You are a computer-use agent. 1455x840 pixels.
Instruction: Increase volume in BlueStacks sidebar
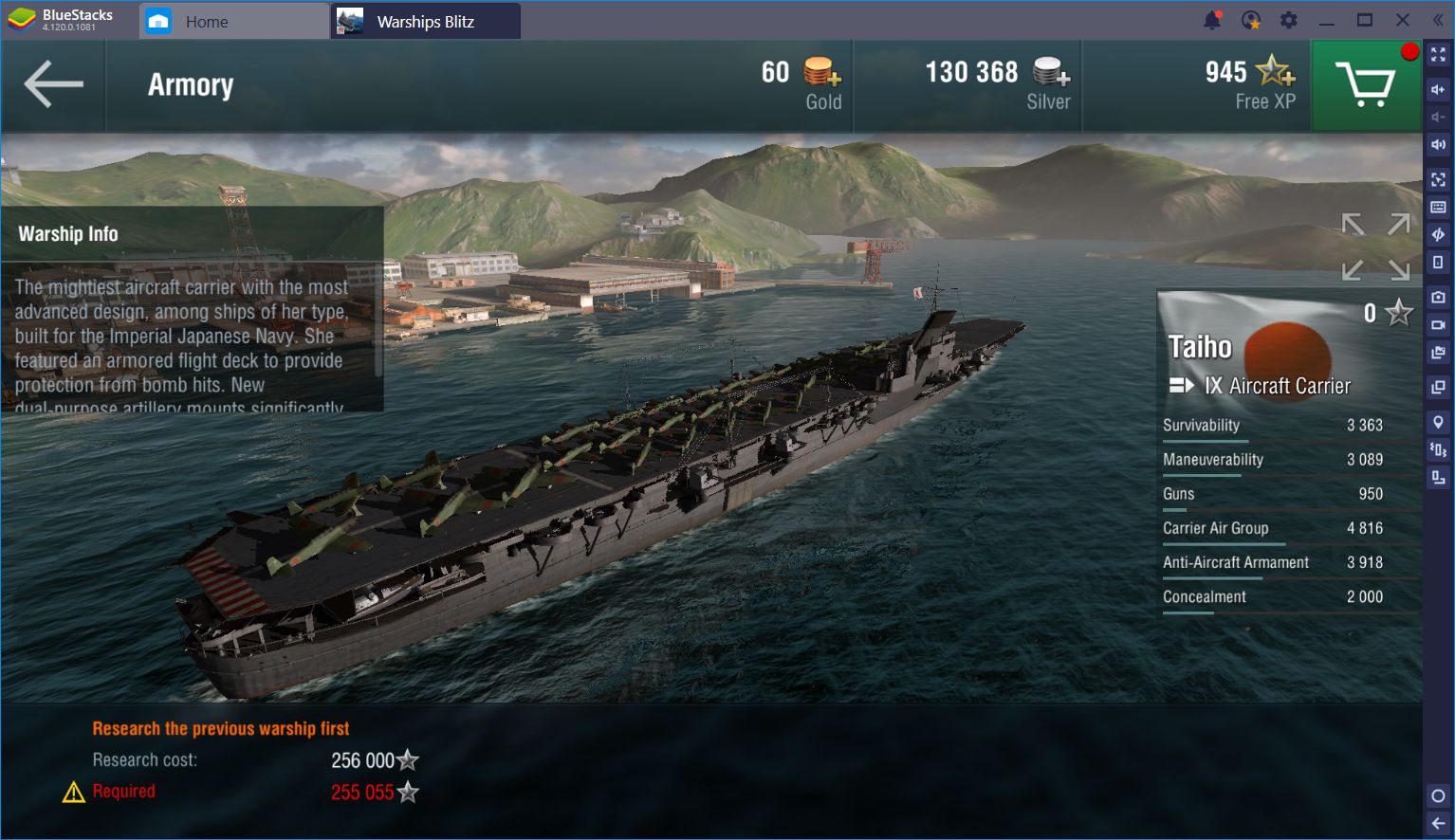click(x=1438, y=89)
